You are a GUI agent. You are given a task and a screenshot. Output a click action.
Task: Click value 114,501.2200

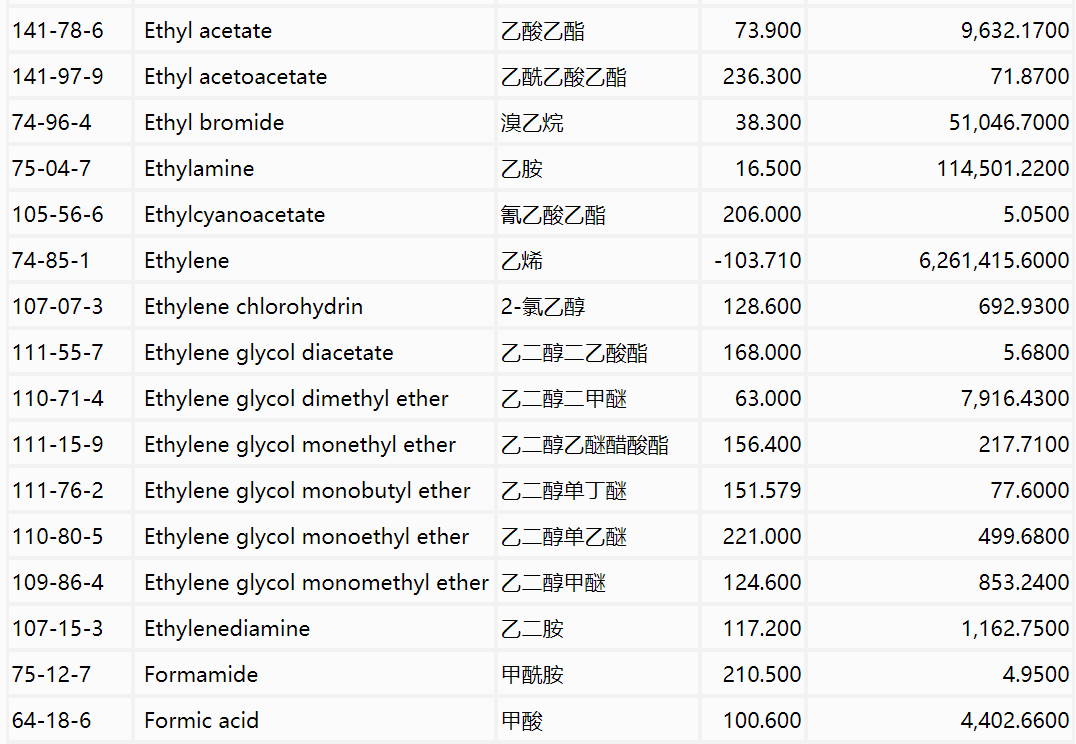(1002, 169)
